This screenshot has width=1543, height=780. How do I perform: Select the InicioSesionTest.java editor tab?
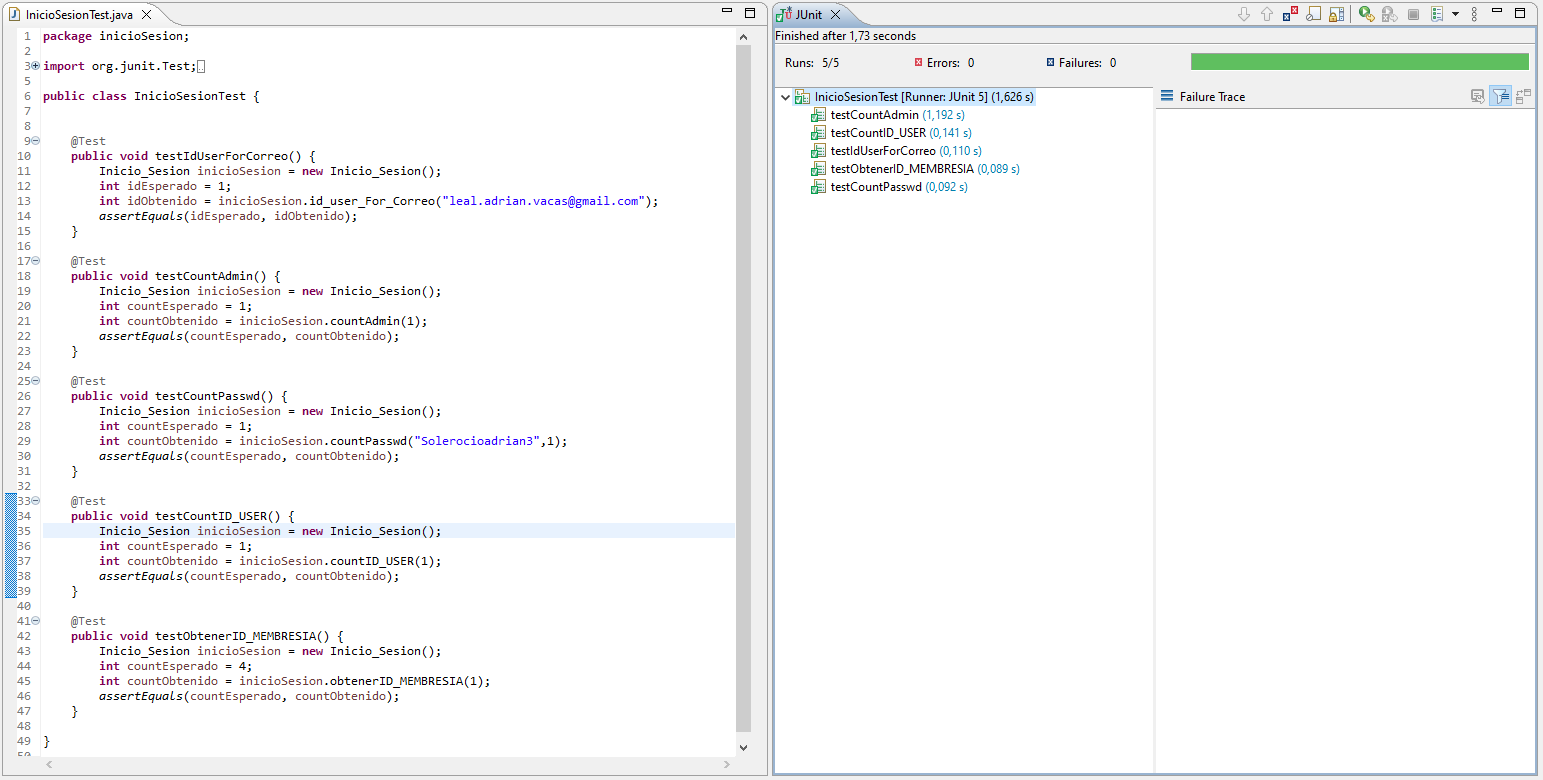(x=78, y=15)
